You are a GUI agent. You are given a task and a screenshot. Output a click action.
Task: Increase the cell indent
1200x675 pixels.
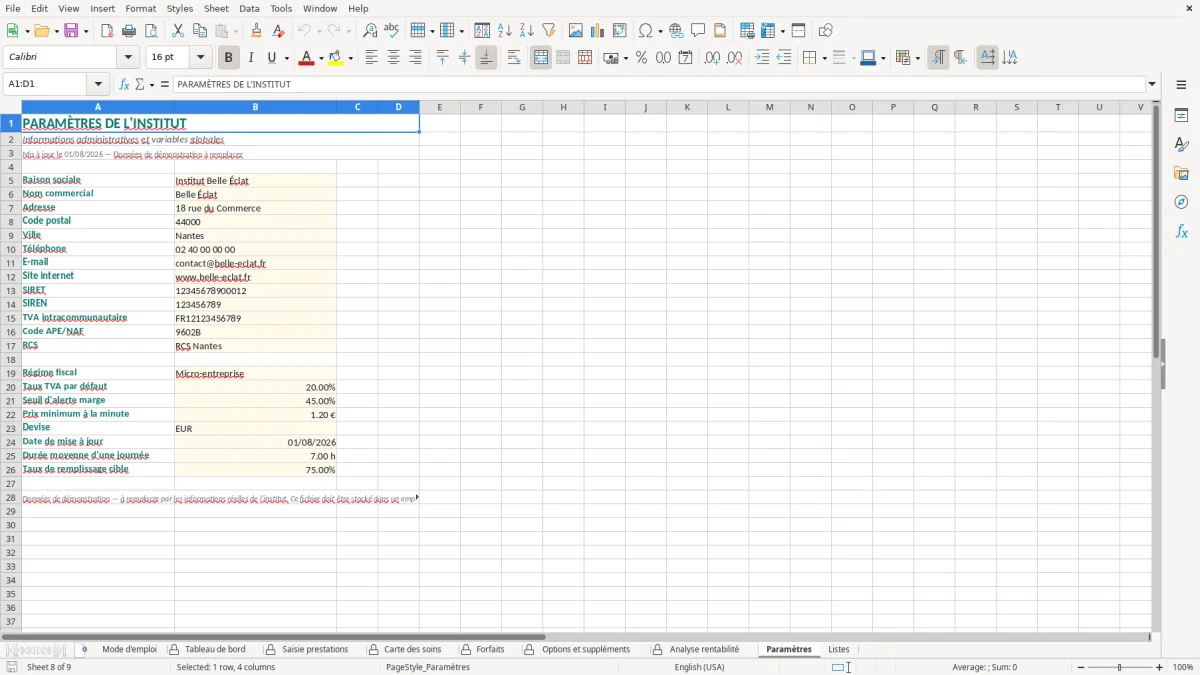tap(762, 58)
